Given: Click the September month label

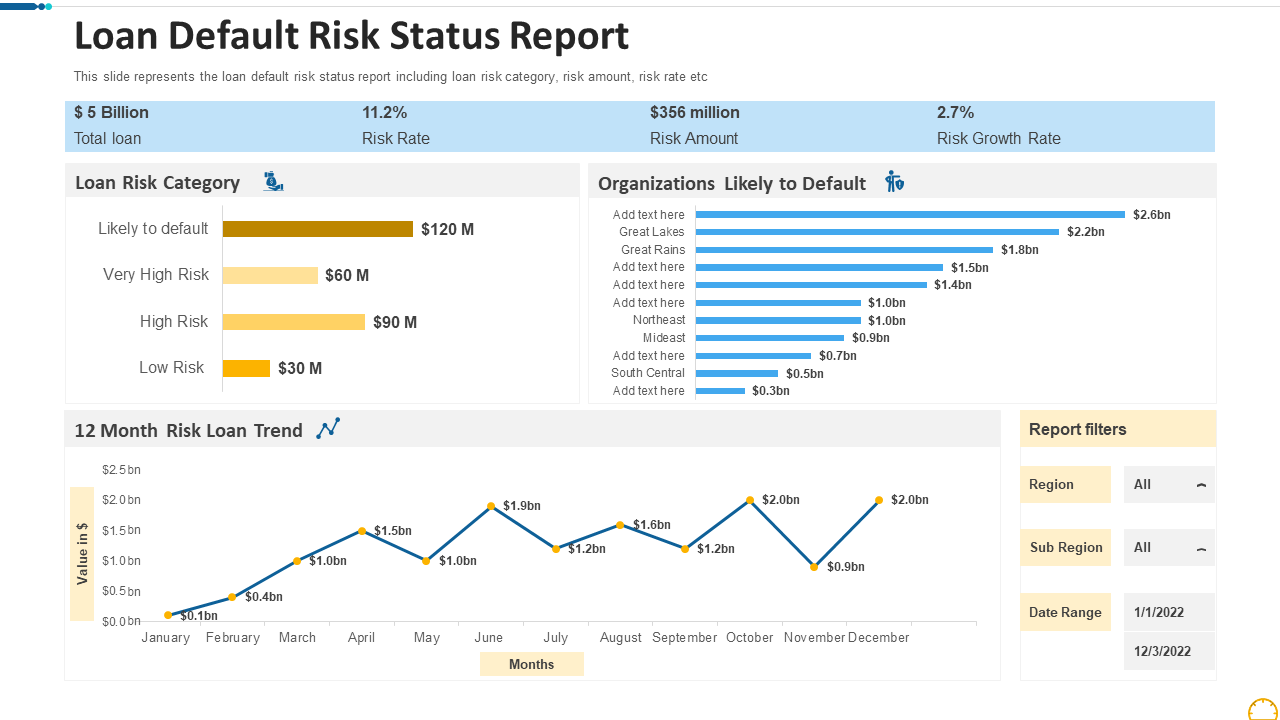Looking at the screenshot, I should pyautogui.click(x=685, y=638).
